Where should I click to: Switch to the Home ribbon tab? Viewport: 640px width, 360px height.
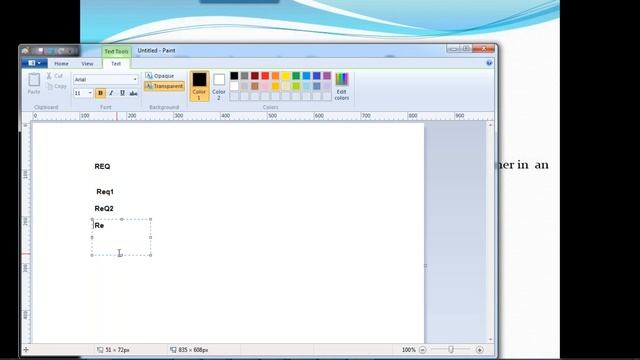(61, 64)
